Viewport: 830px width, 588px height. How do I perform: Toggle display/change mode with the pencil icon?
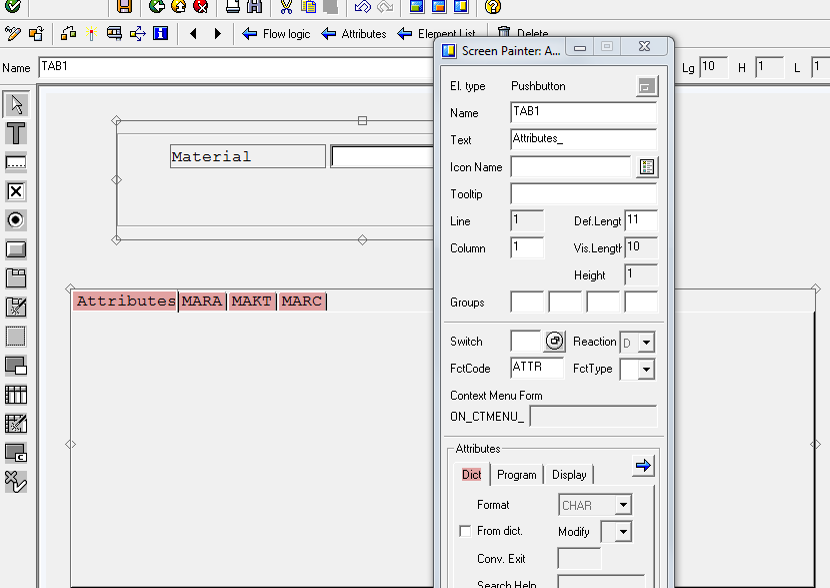(12, 33)
